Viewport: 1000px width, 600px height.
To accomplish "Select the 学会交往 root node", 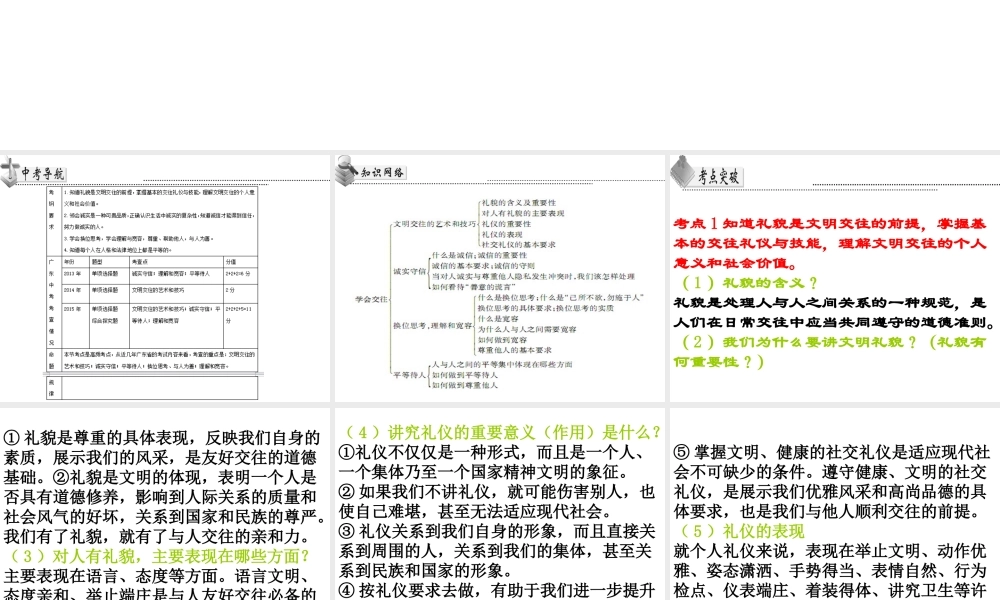I will click(x=371, y=298).
